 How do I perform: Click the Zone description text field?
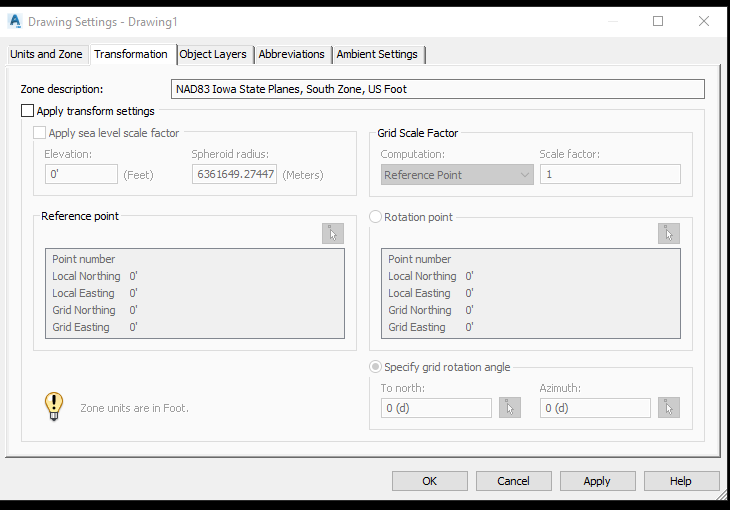(437, 89)
